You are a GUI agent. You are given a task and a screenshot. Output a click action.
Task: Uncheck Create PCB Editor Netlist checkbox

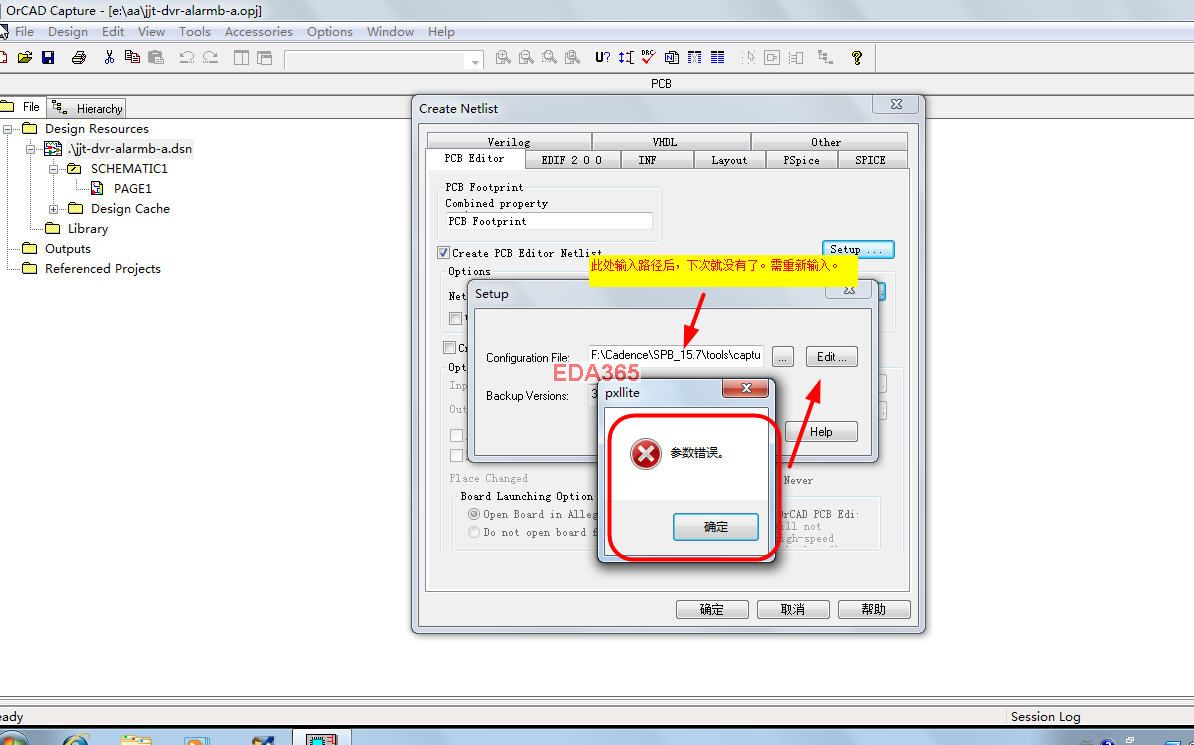point(443,252)
